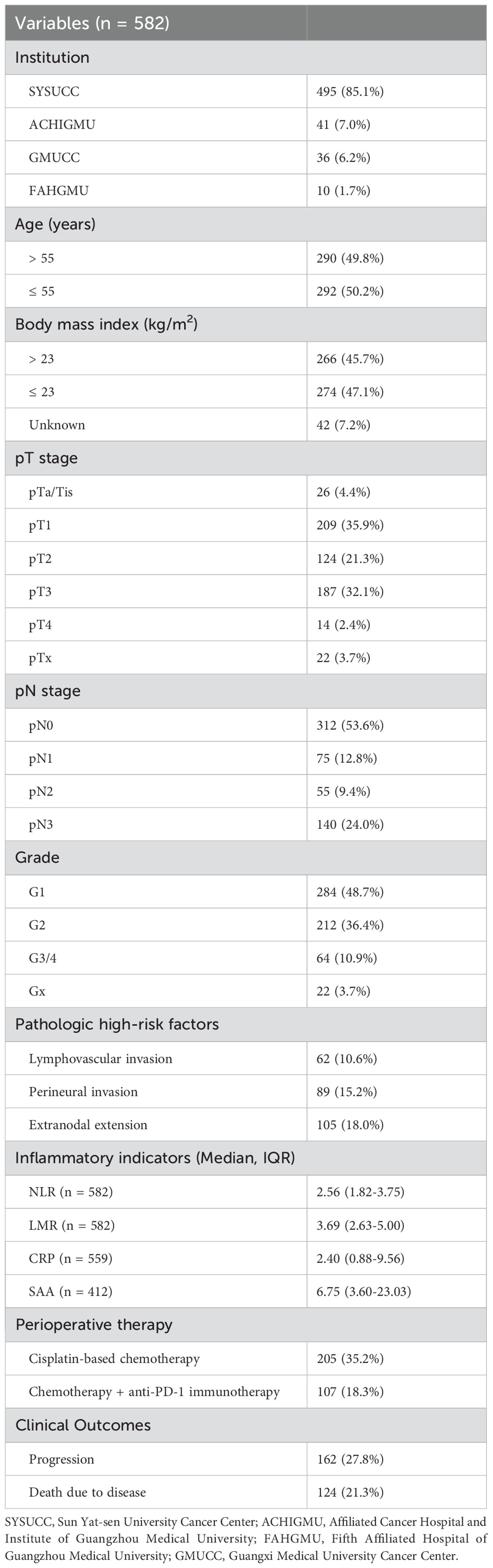Click the pN3 row label

click(41, 825)
